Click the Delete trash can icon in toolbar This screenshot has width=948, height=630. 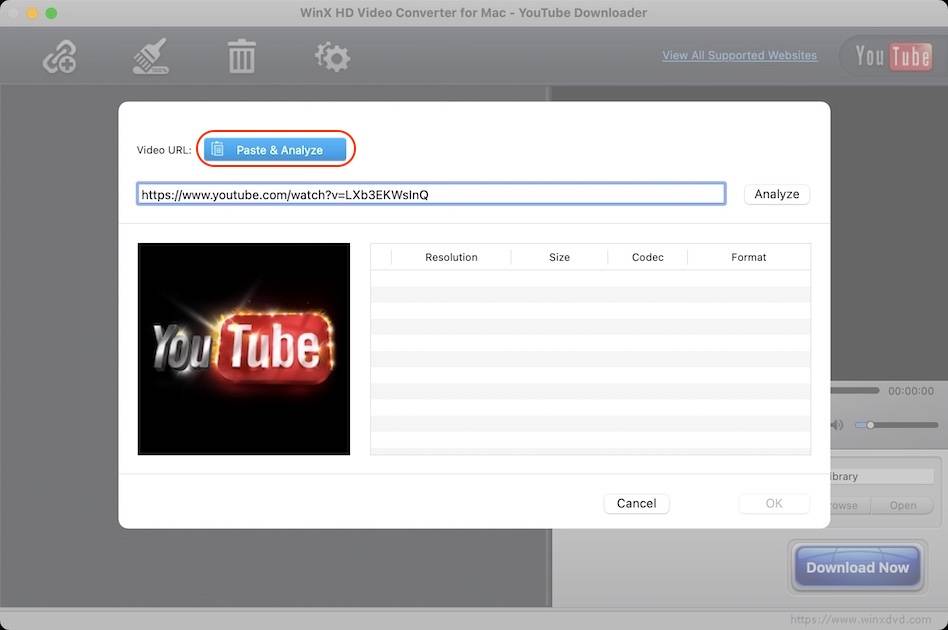click(241, 56)
